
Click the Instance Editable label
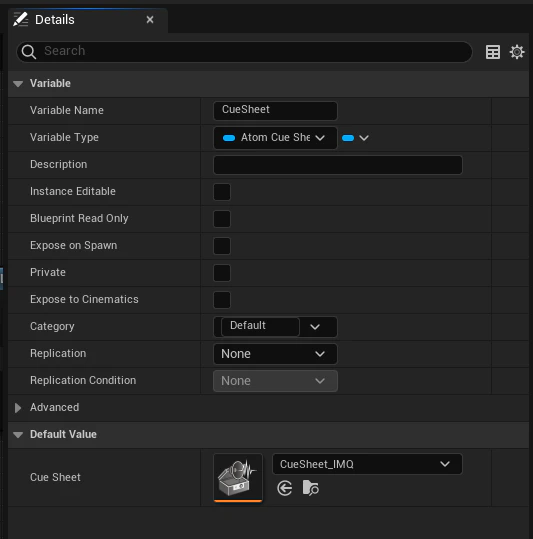[73, 191]
